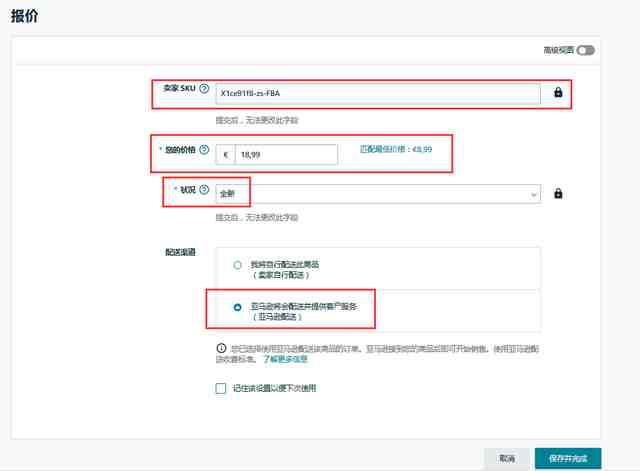Click the price input showing 18,99
The width and height of the screenshot is (640, 471).
286,155
